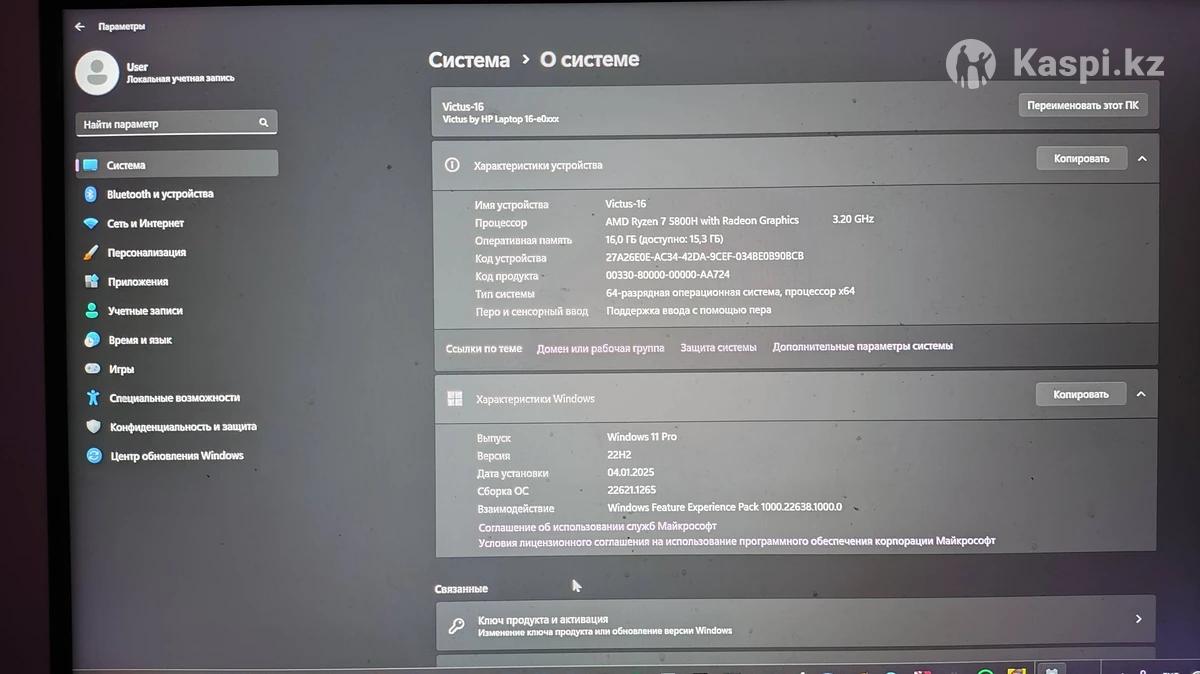This screenshot has height=674, width=1200.
Task: Open Центр обновления Windows label
Action: coord(177,456)
